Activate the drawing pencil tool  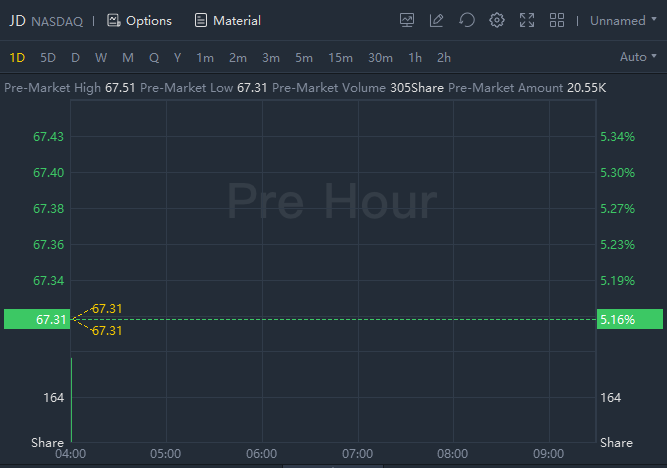437,20
